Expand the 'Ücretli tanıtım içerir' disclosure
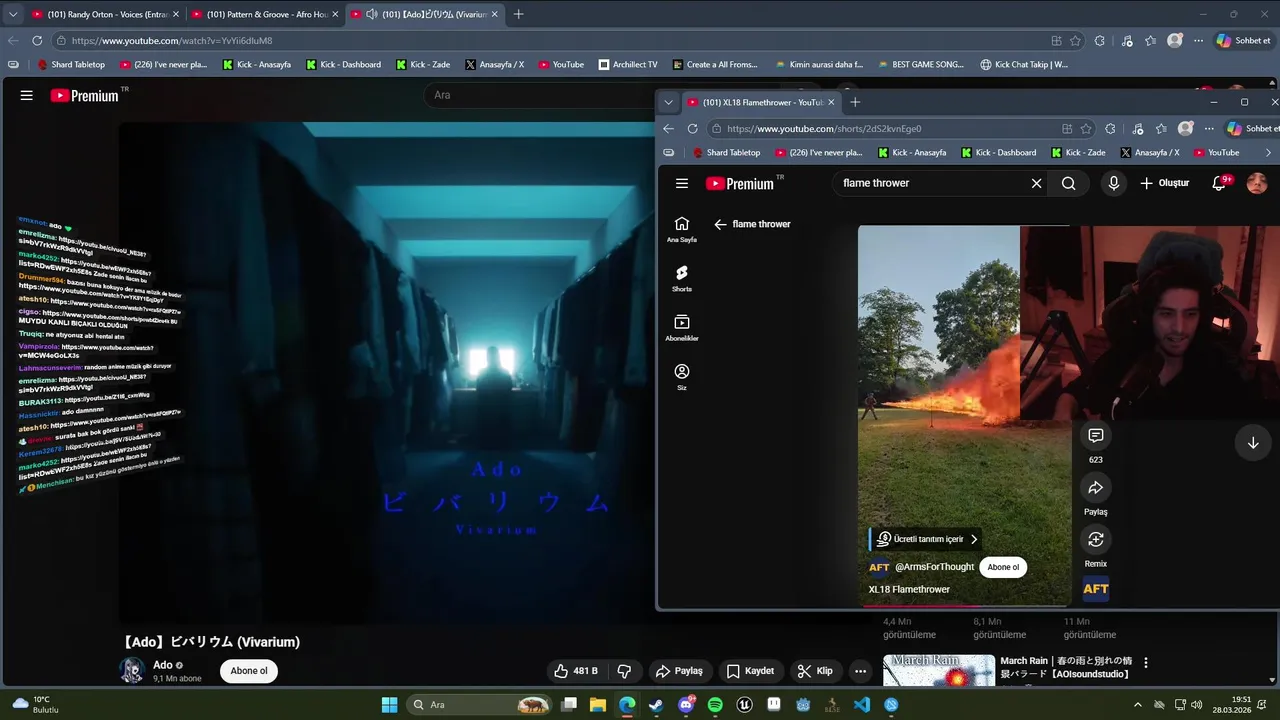The height and width of the screenshot is (720, 1280). 927,539
